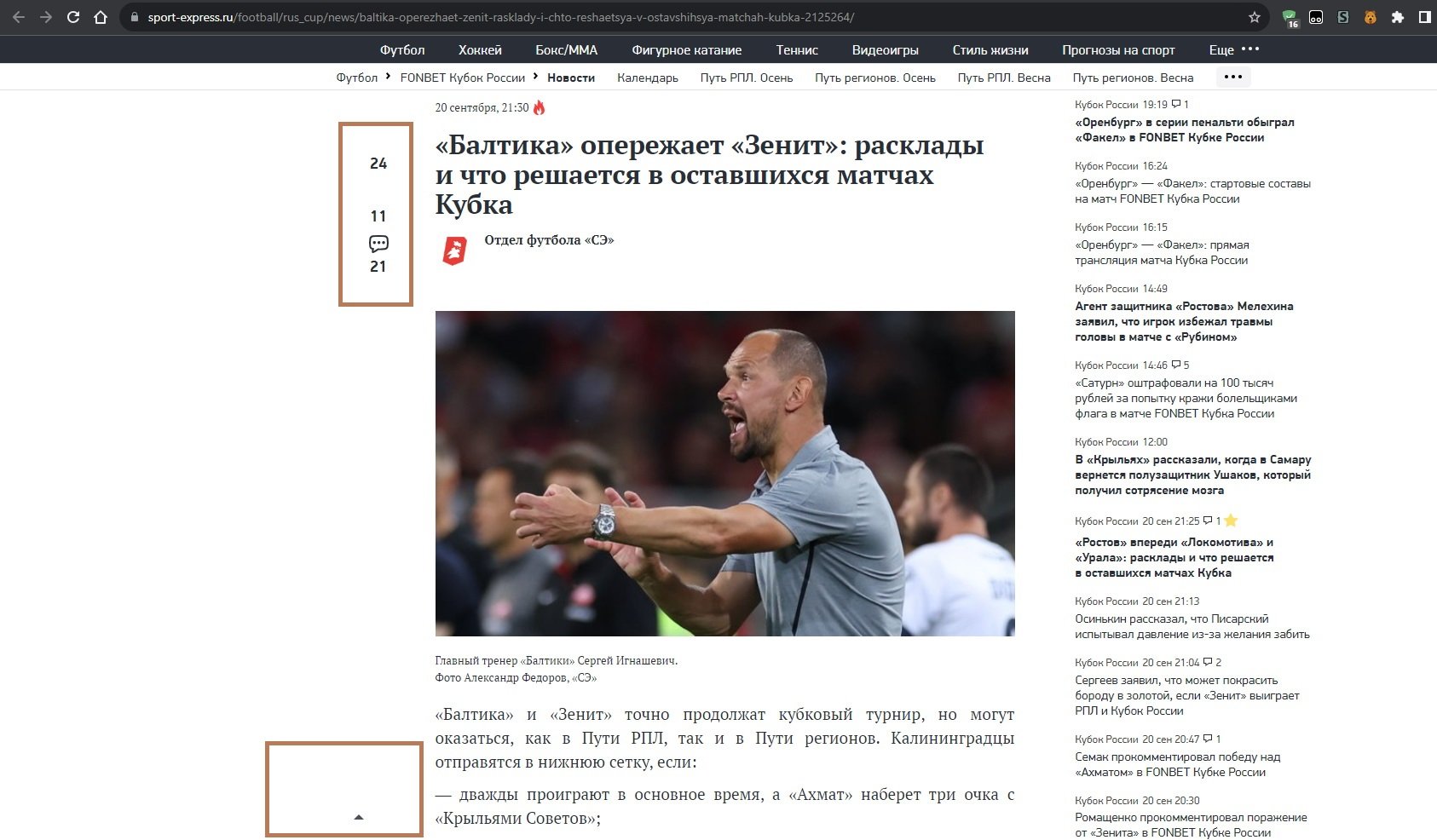Expand the three-dot menu in the cup navigation
This screenshot has width=1437, height=840.
[x=1232, y=77]
